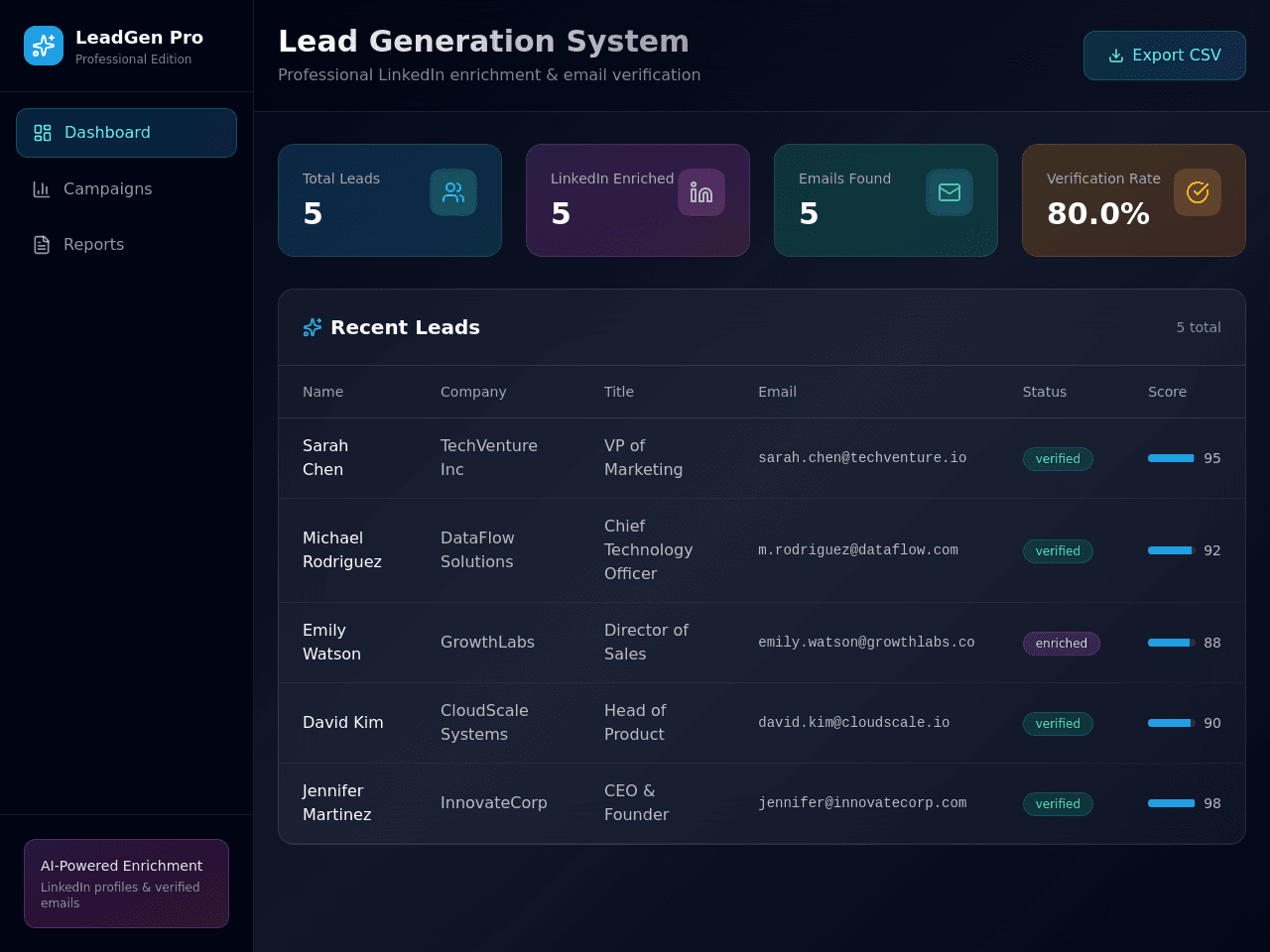The width and height of the screenshot is (1270, 952).
Task: Click the Name column header
Action: [x=322, y=392]
